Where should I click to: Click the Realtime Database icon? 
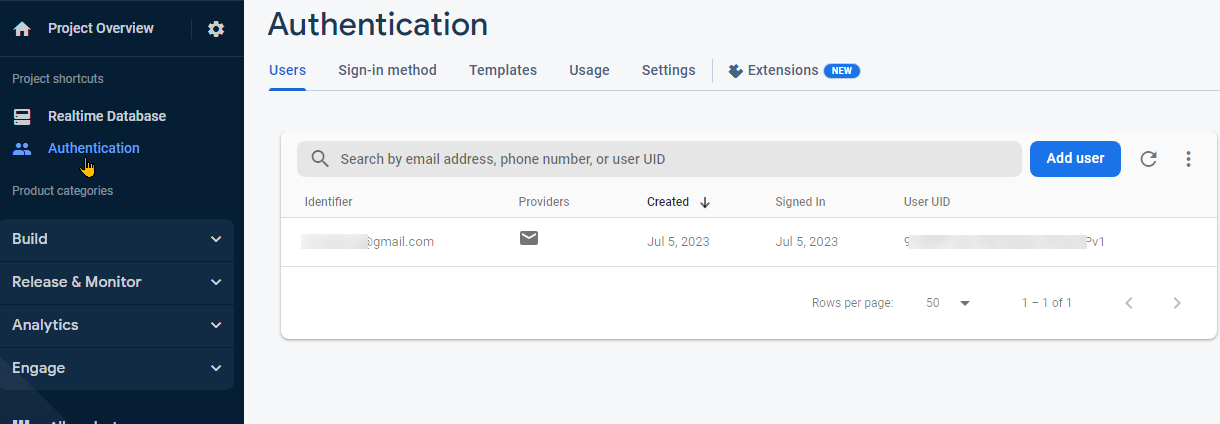click(x=22, y=116)
